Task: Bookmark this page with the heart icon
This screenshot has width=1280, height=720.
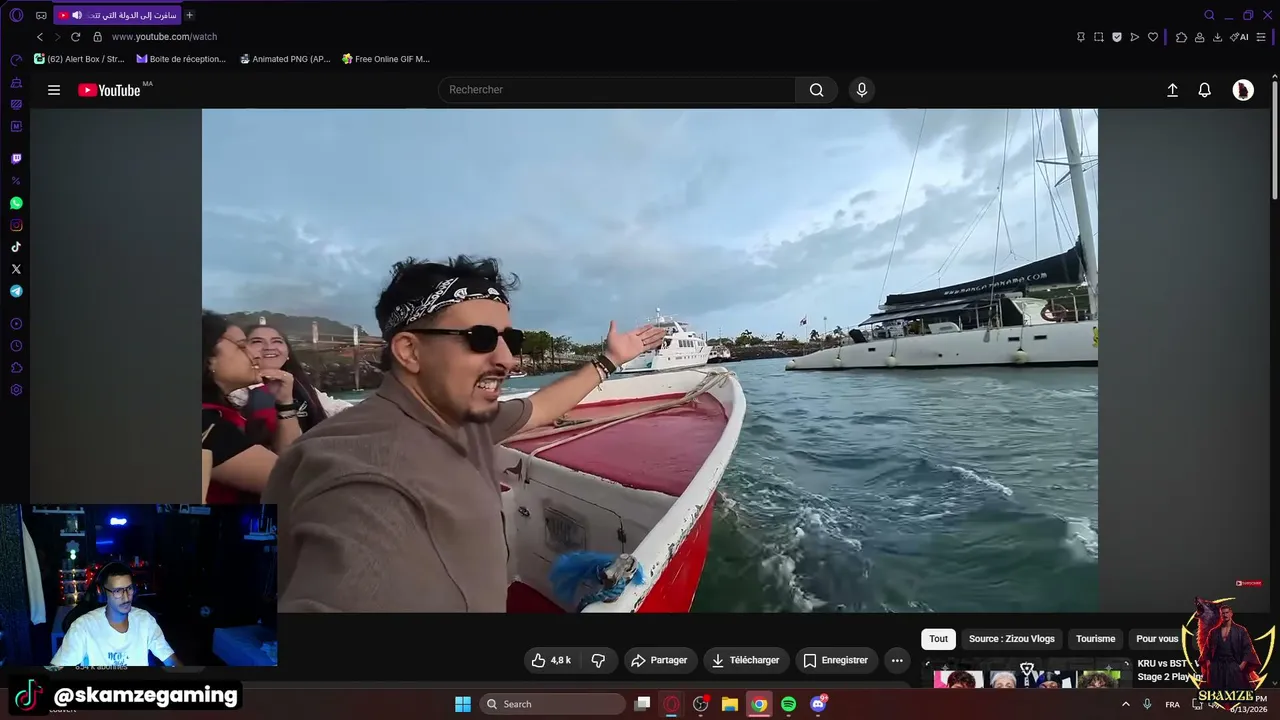Action: click(x=1153, y=37)
